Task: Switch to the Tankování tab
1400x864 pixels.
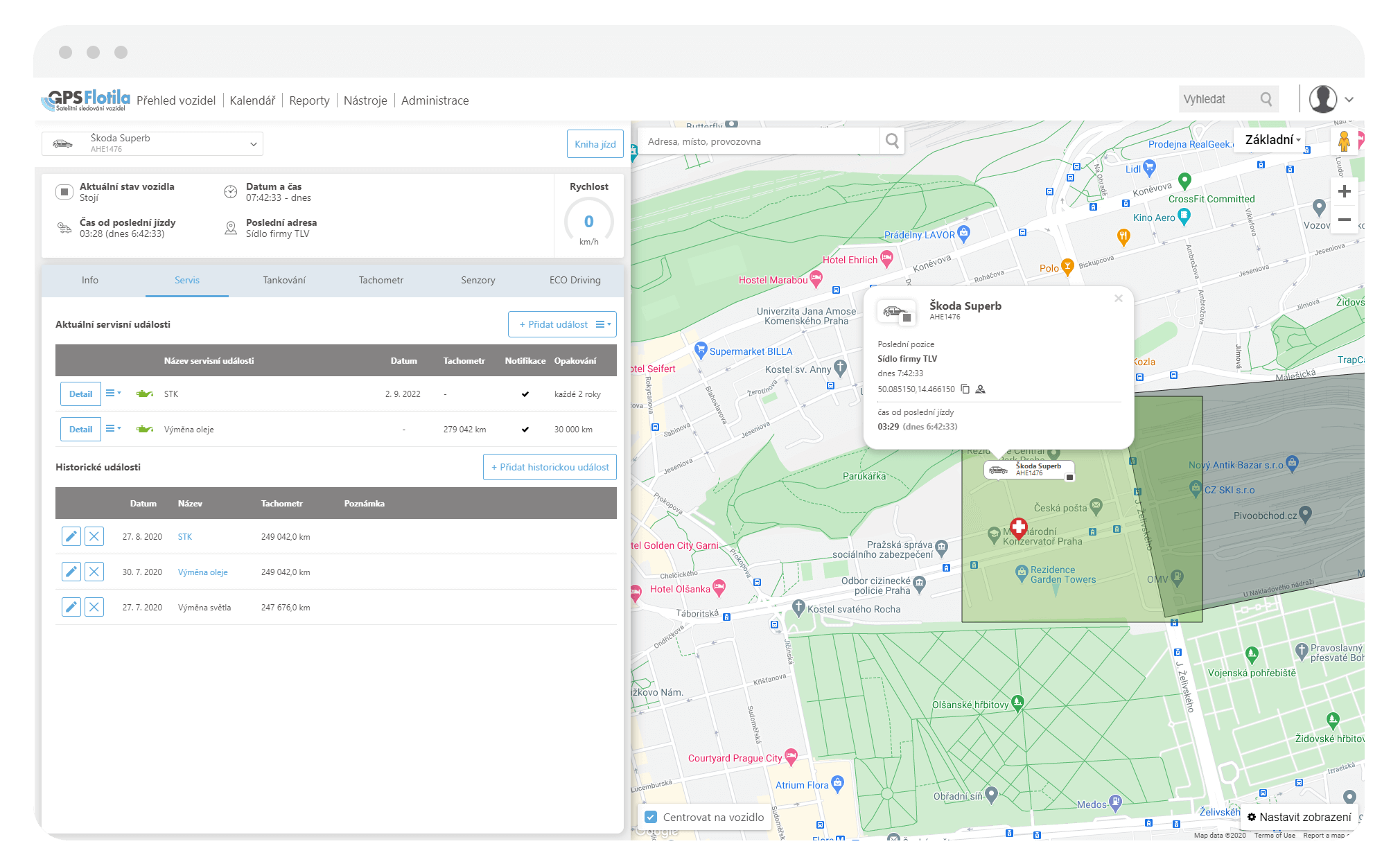Action: click(x=284, y=280)
